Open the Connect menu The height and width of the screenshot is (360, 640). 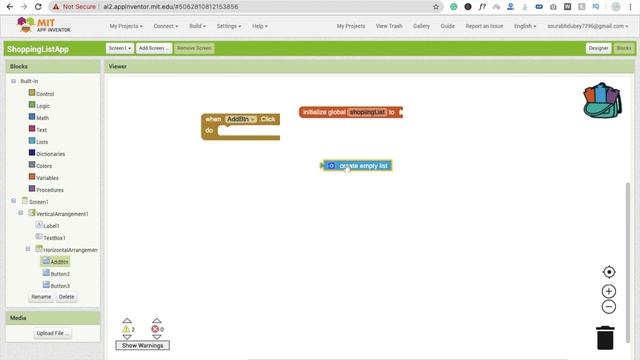point(166,26)
